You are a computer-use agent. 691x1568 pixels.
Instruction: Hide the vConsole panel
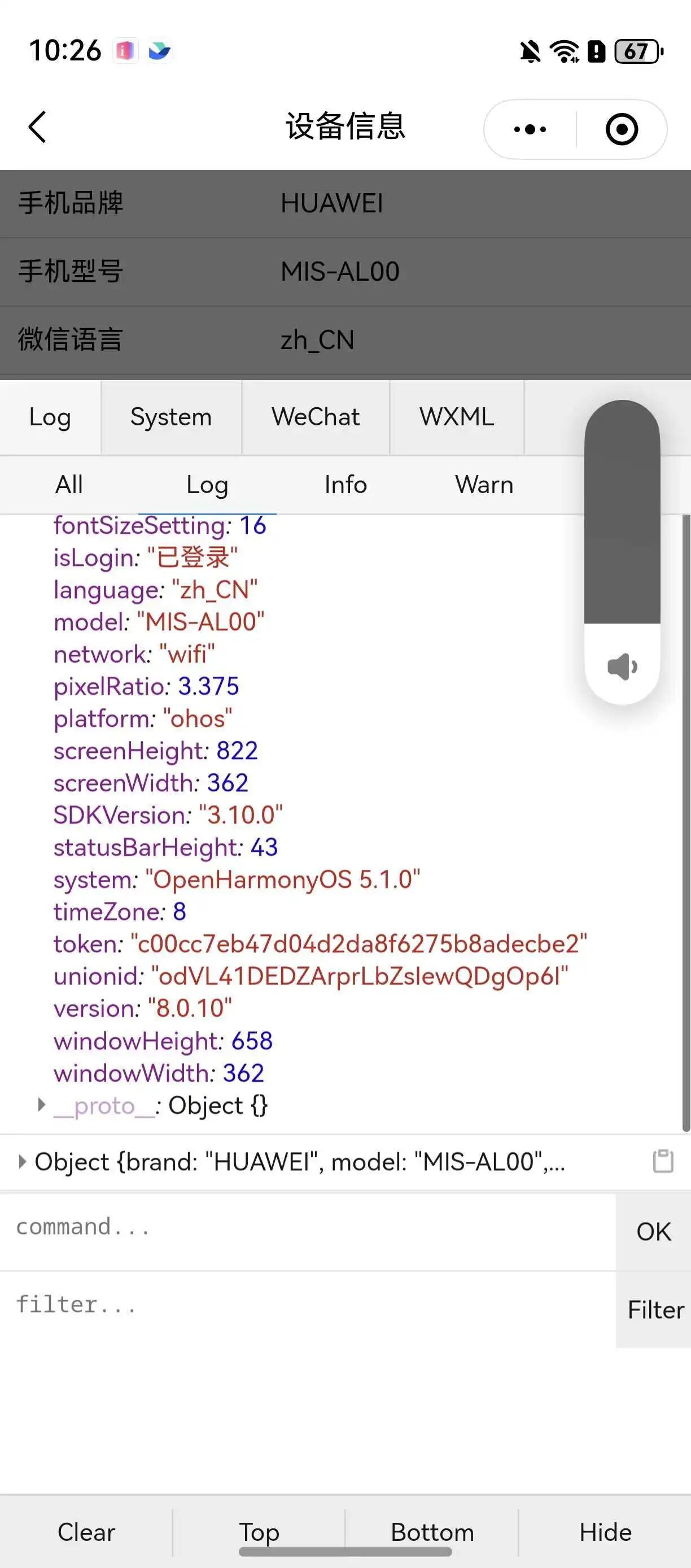605,1532
